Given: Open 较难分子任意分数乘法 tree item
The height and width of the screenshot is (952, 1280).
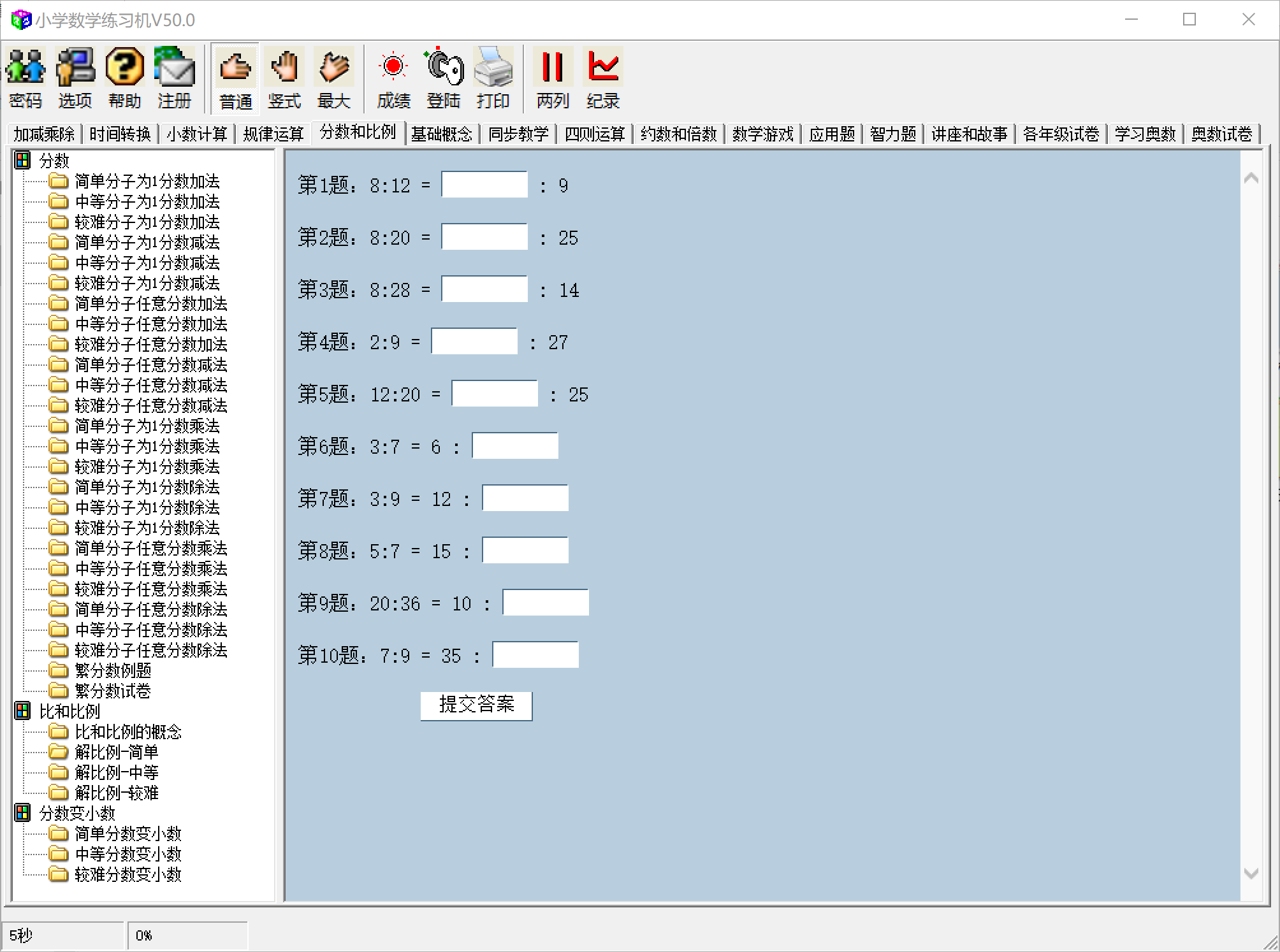Looking at the screenshot, I should (x=151, y=589).
